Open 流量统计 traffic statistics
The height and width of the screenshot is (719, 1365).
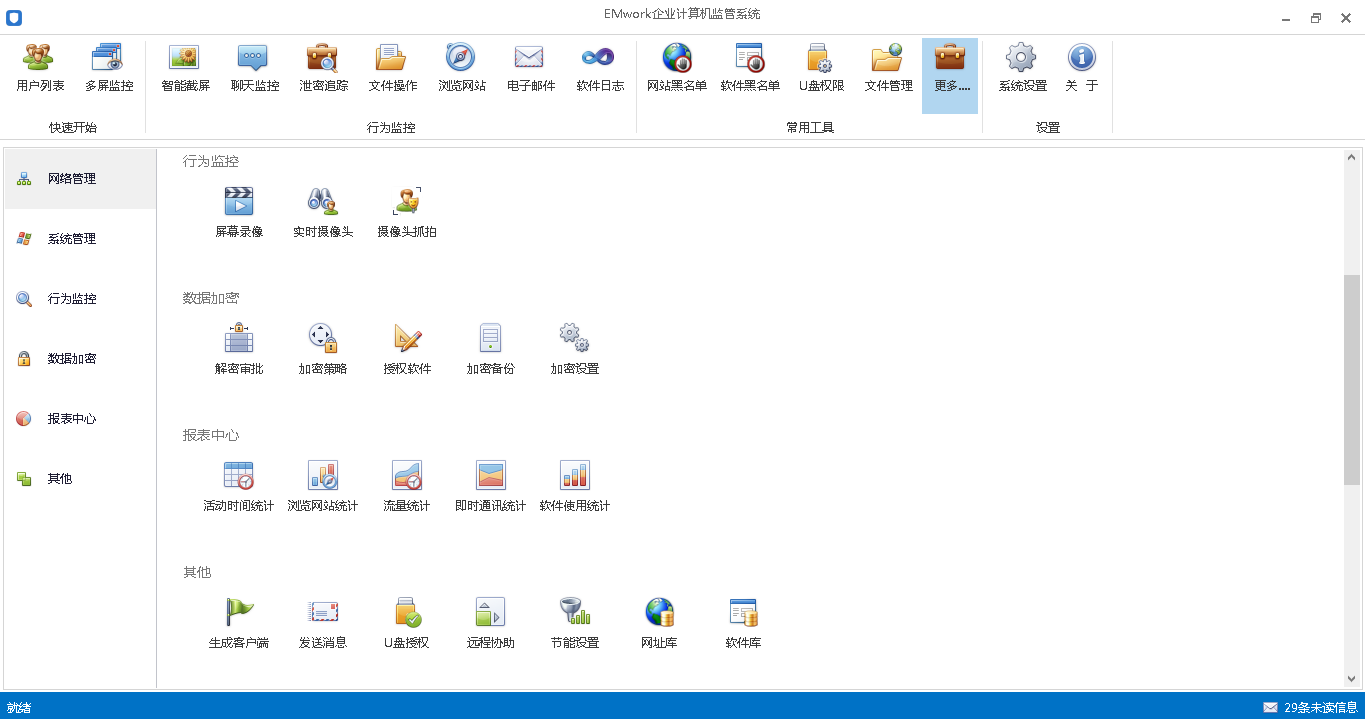point(407,486)
